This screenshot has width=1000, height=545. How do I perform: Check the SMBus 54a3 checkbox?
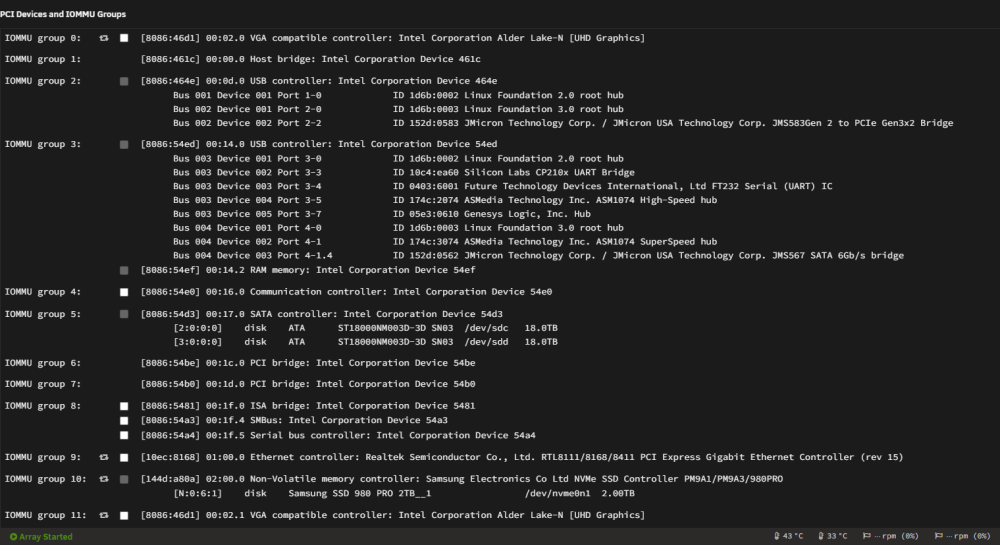click(x=124, y=421)
